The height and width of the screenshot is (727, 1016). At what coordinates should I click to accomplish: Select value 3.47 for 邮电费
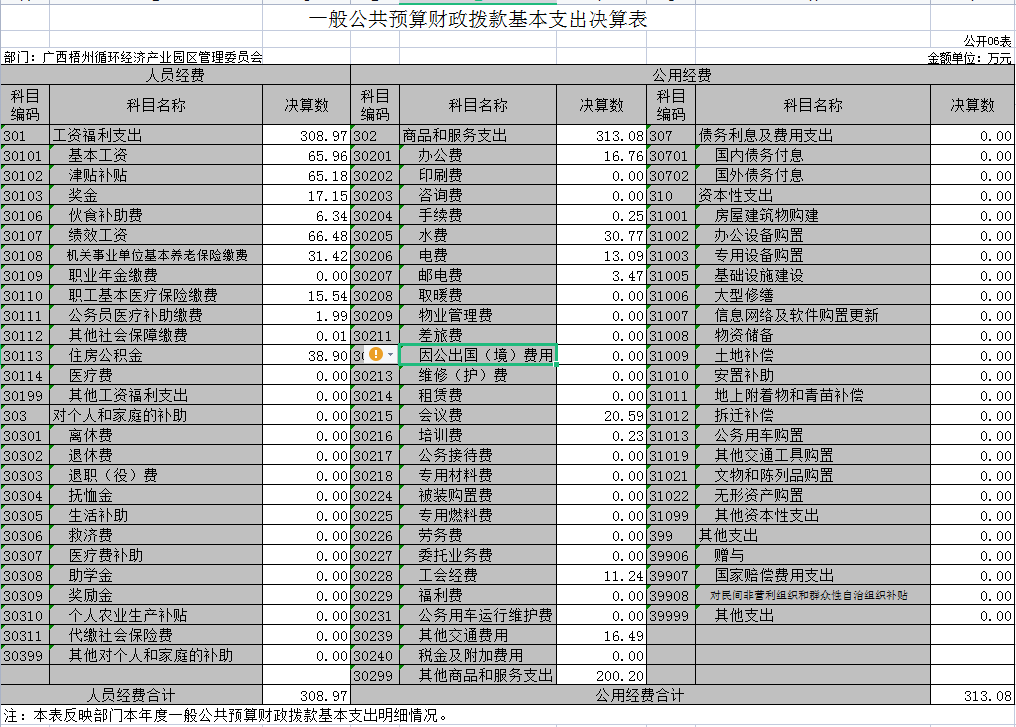point(601,275)
